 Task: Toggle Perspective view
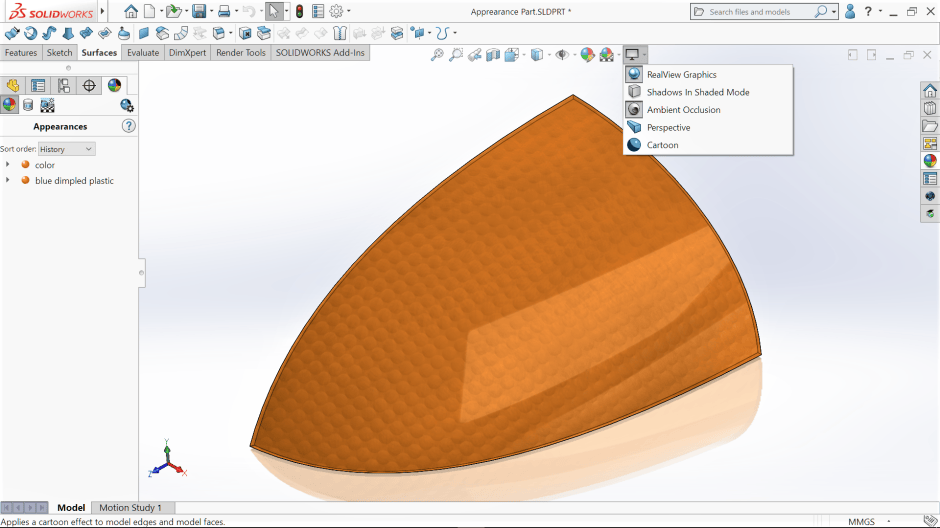(x=708, y=127)
